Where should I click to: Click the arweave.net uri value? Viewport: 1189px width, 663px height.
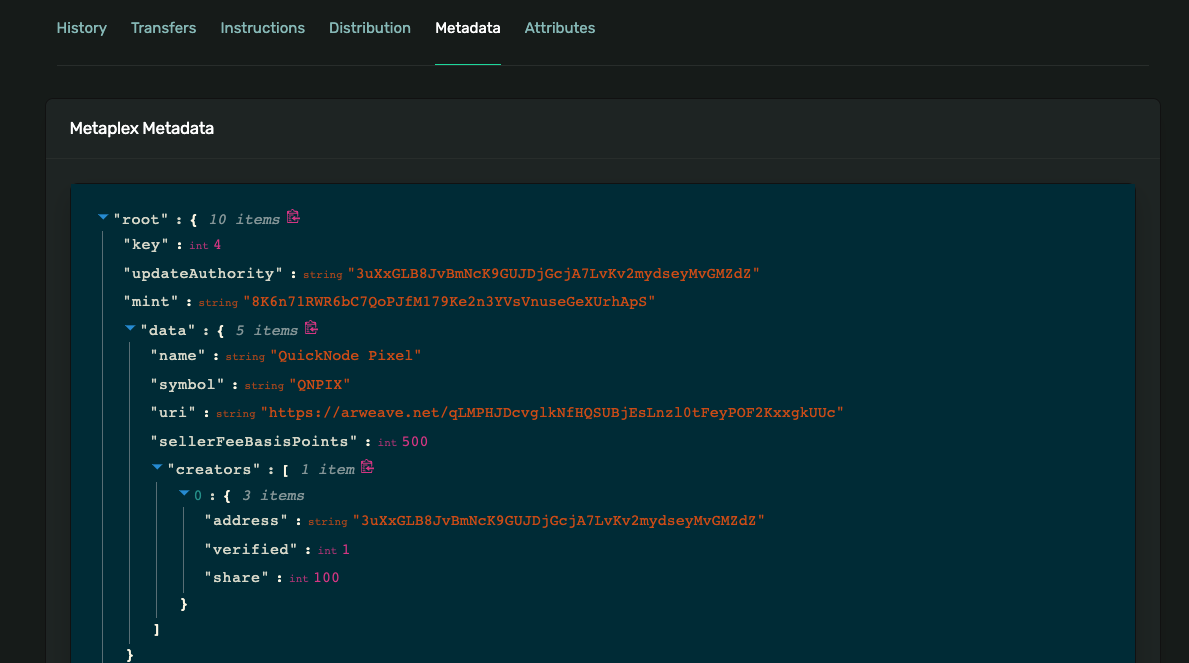552,412
